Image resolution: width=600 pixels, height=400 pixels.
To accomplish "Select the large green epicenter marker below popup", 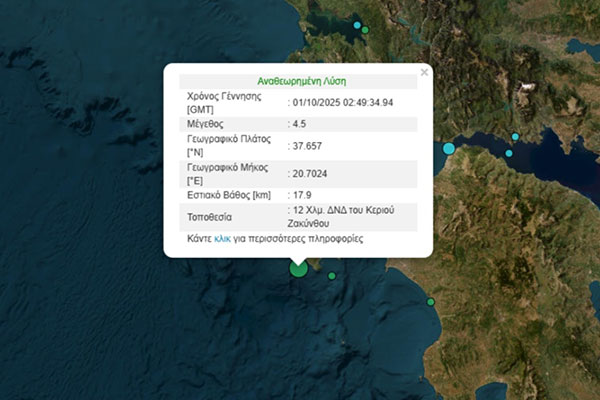I will click(298, 267).
